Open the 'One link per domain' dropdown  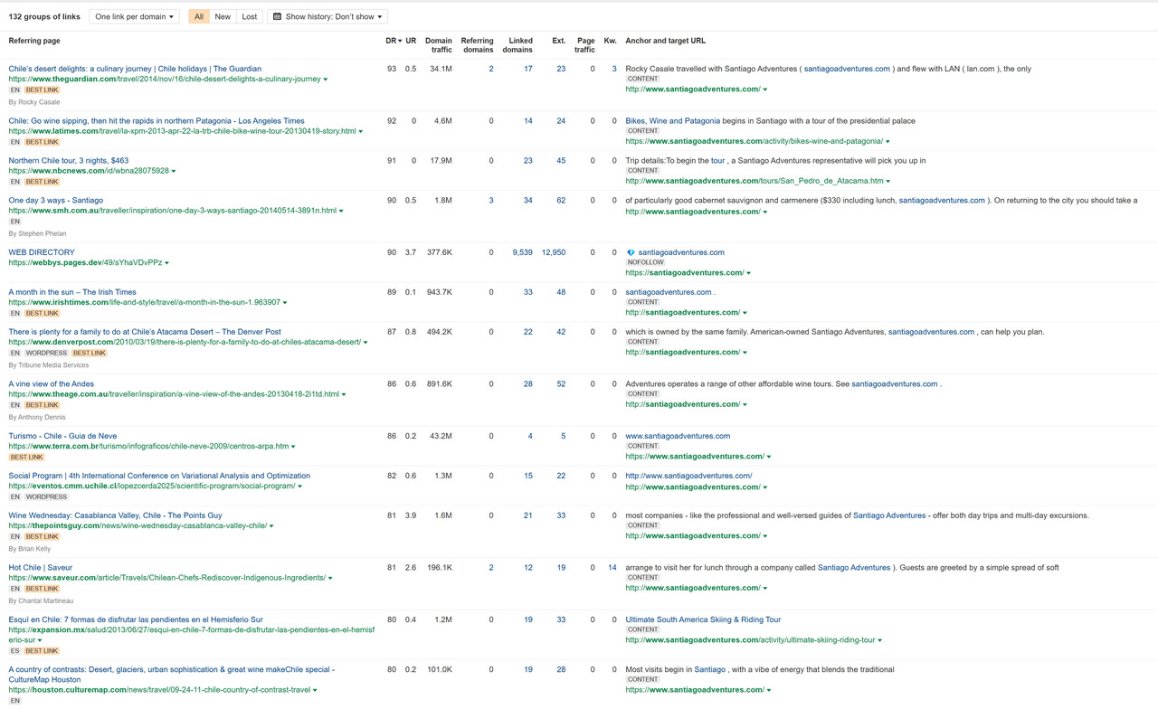134,16
